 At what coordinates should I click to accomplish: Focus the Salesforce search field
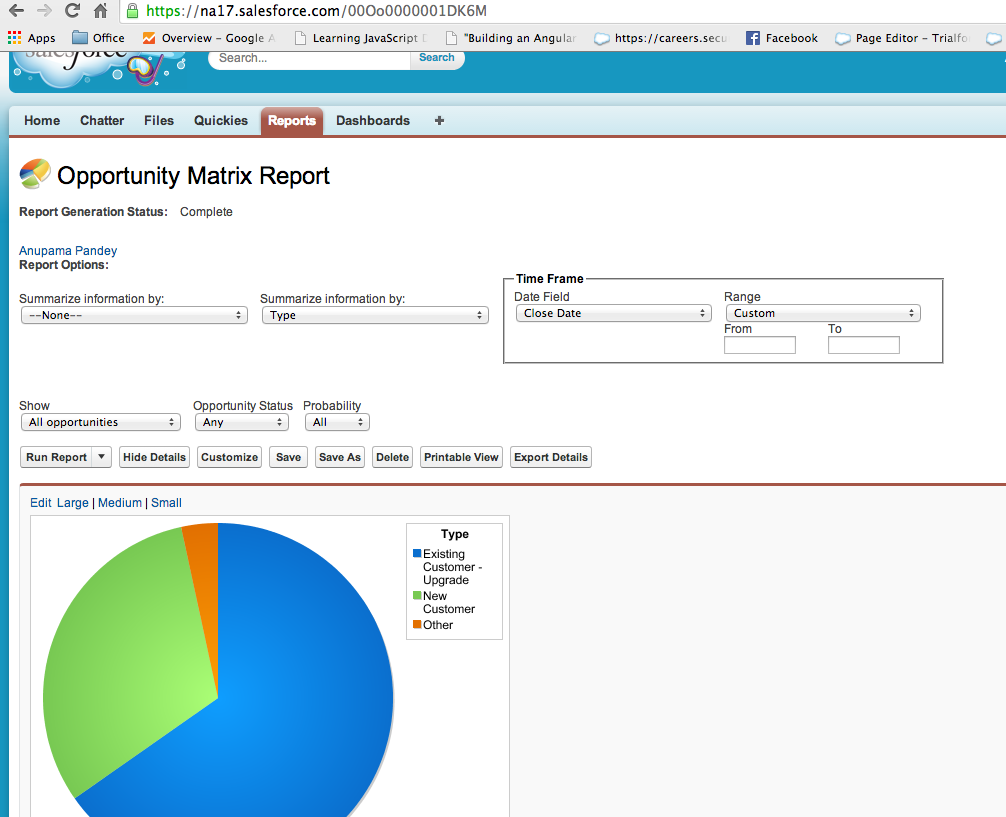[x=310, y=58]
